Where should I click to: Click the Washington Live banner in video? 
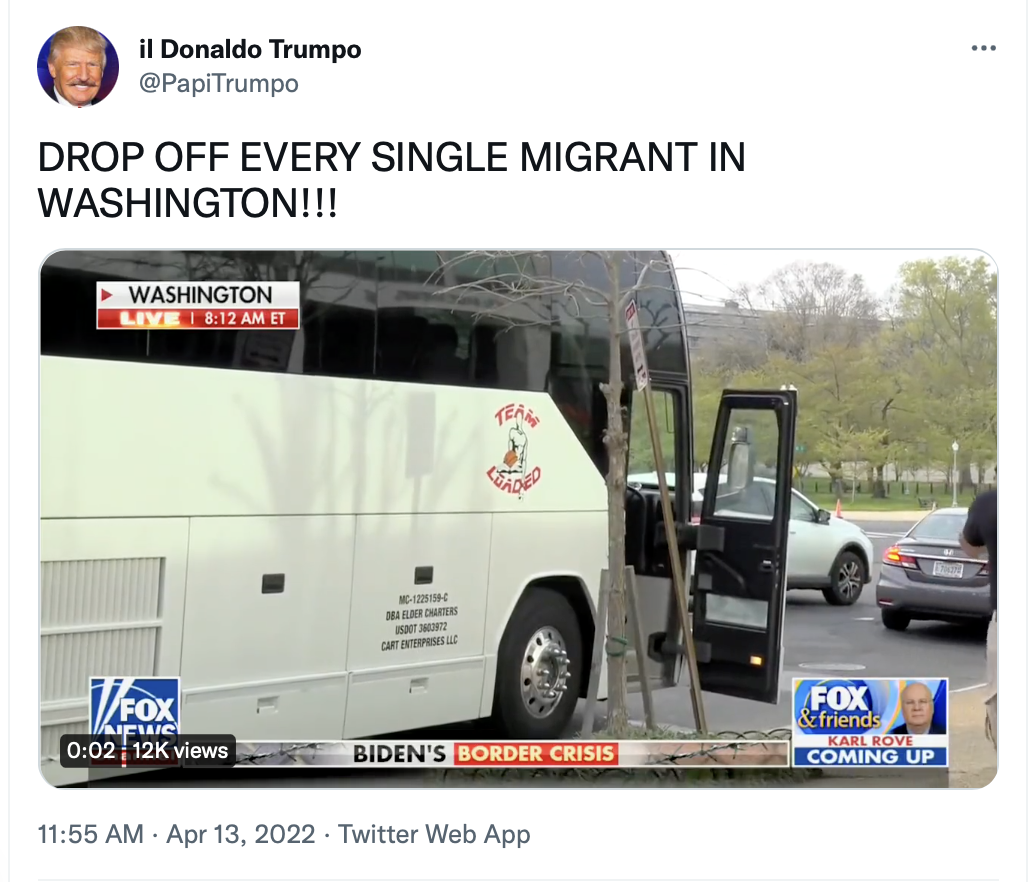(x=198, y=305)
